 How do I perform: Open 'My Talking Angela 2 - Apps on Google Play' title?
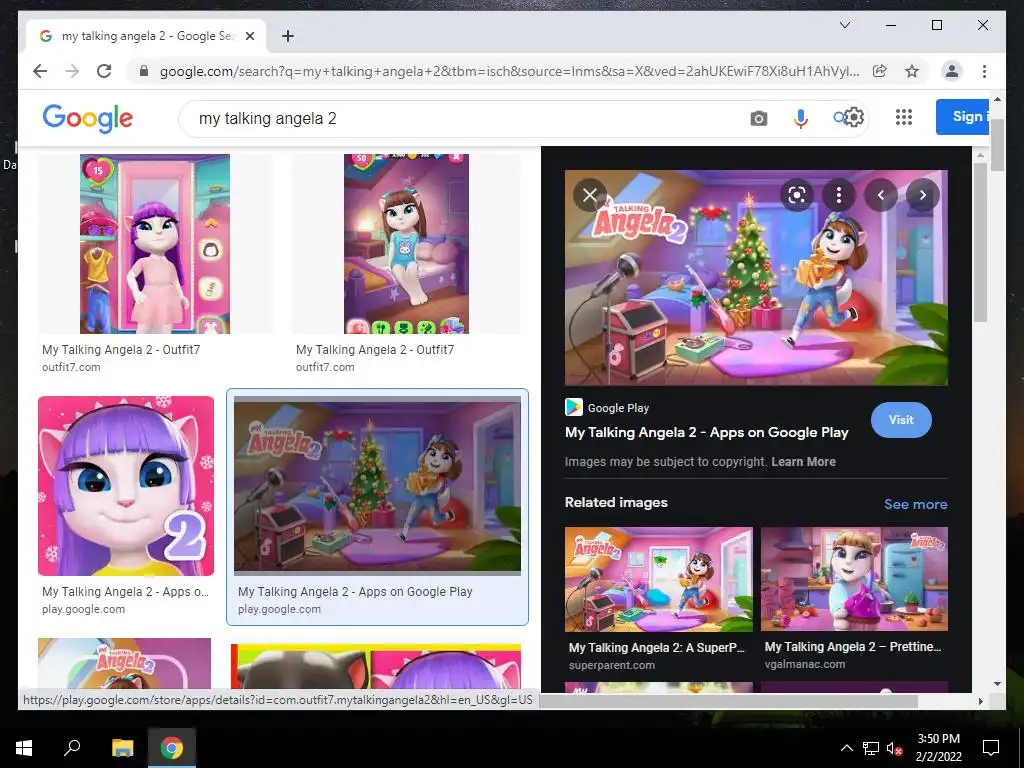click(707, 432)
